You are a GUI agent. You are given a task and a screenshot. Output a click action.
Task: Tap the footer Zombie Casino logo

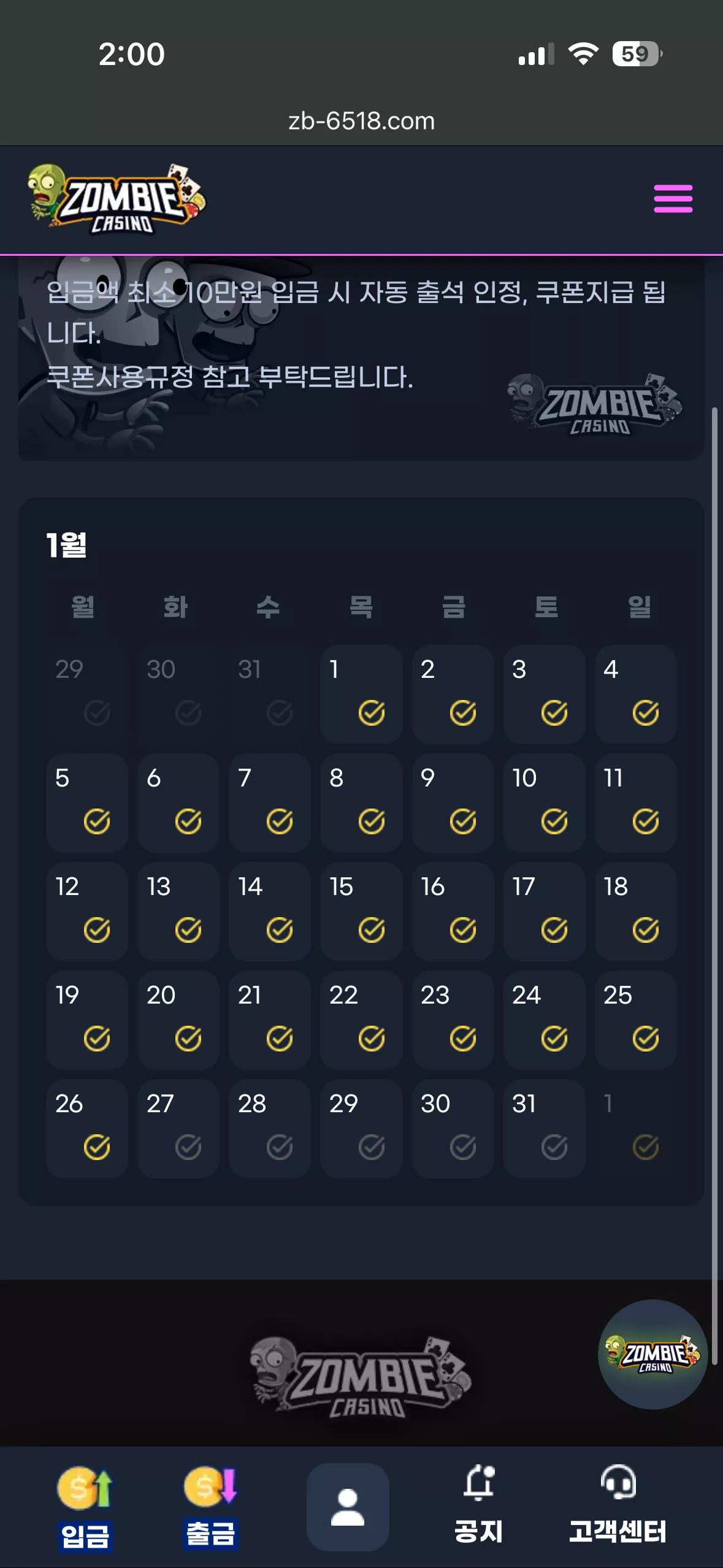pos(361,1377)
